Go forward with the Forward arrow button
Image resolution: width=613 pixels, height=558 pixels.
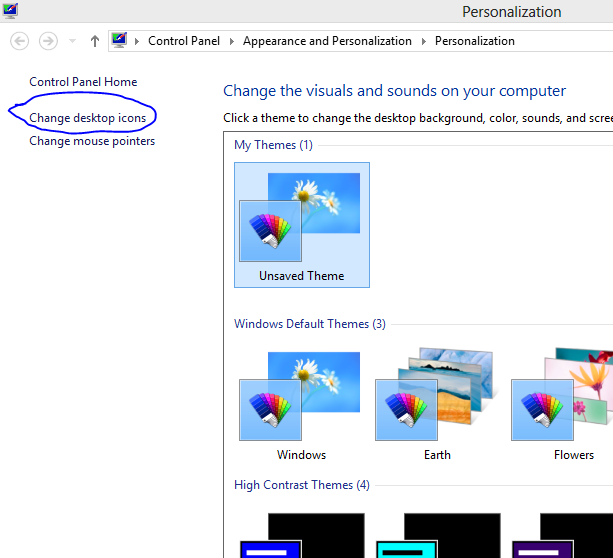pyautogui.click(x=48, y=41)
